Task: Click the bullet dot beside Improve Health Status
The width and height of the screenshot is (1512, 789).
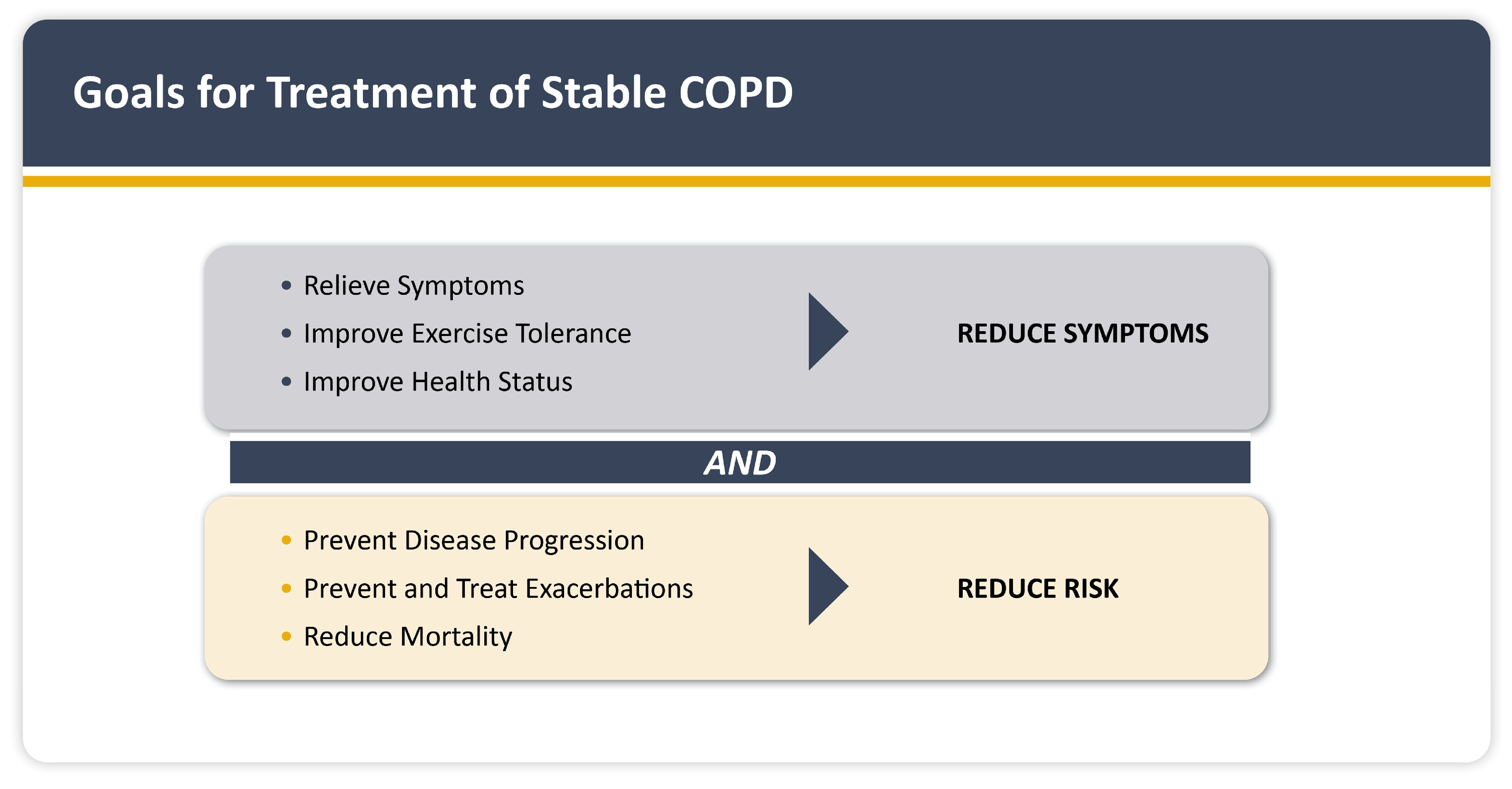Action: click(287, 382)
